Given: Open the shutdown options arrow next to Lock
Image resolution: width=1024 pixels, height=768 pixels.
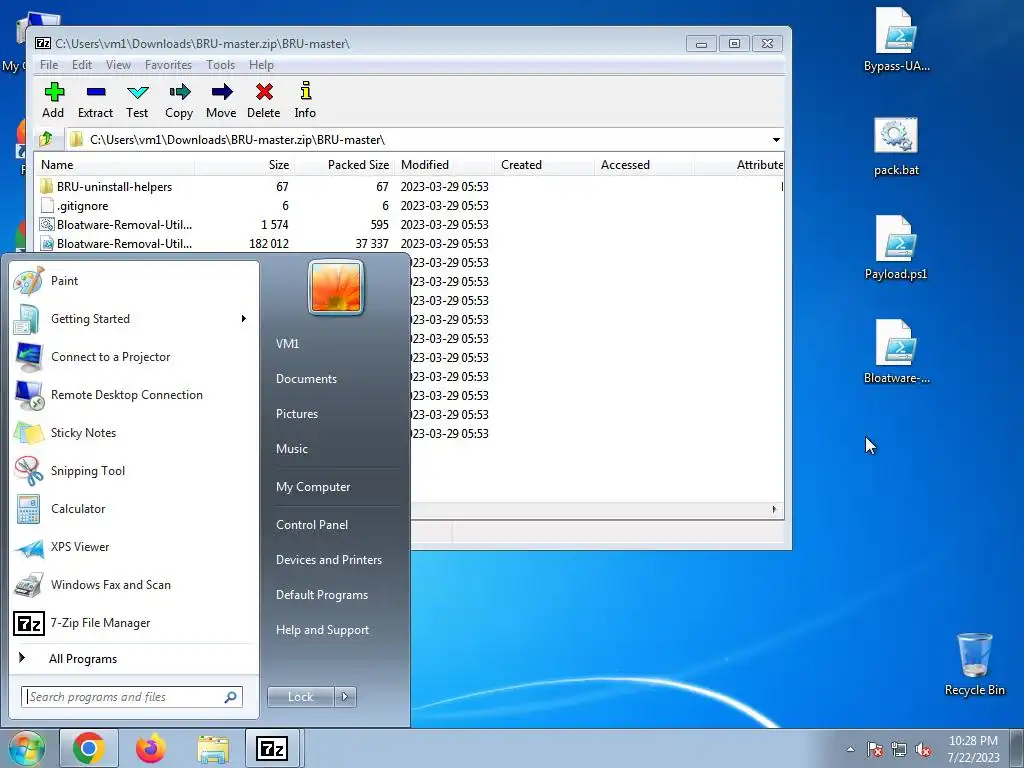Looking at the screenshot, I should [x=345, y=697].
